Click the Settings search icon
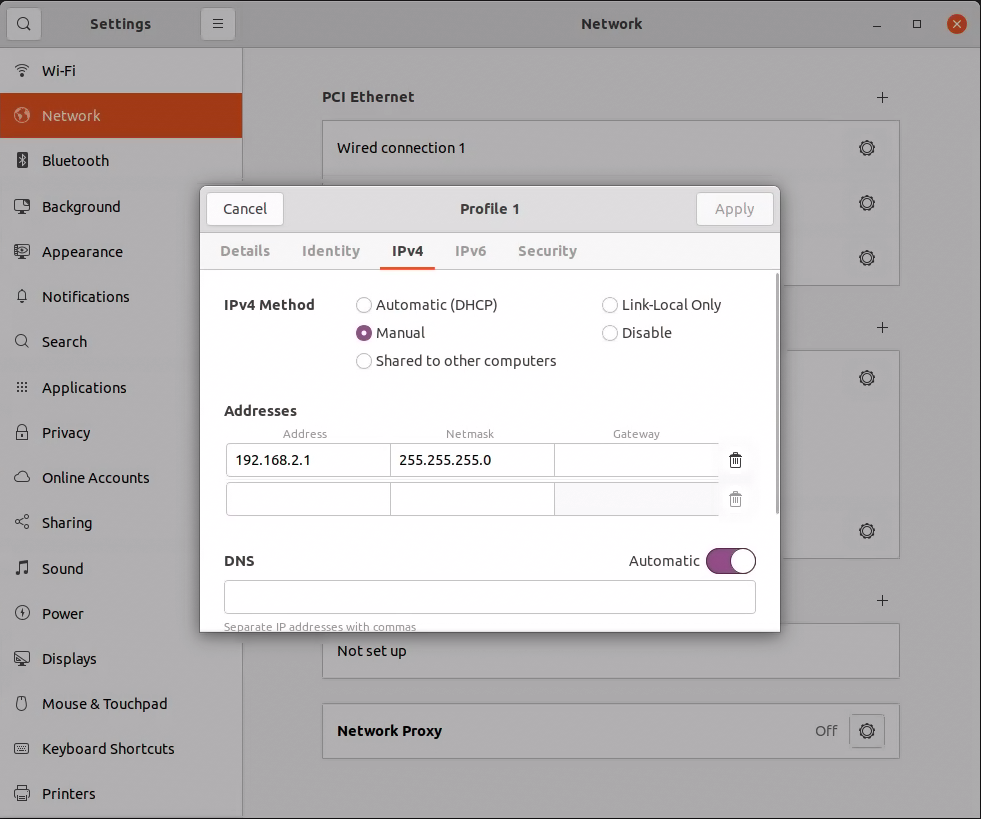Image resolution: width=981 pixels, height=819 pixels. 24,24
